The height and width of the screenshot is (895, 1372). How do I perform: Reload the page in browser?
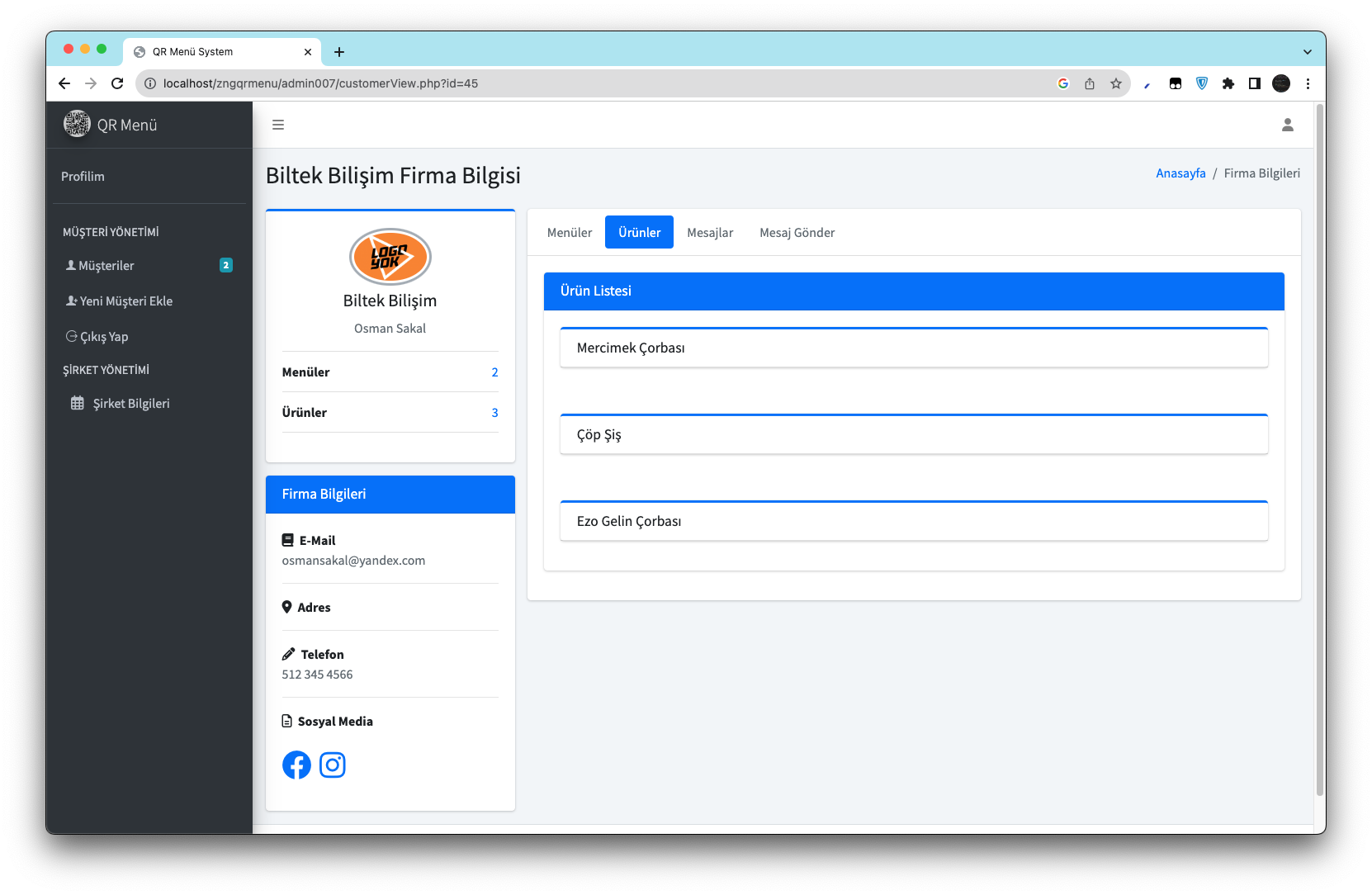(117, 83)
